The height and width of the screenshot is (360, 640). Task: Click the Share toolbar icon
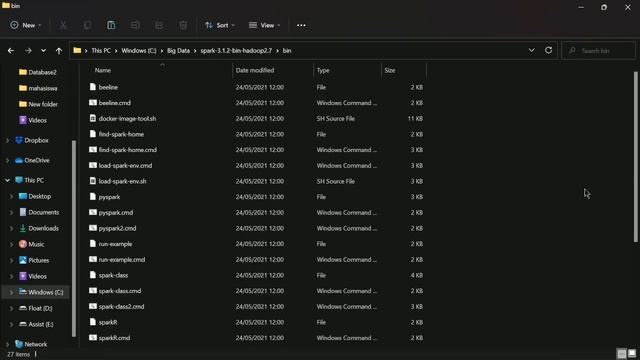click(x=159, y=25)
